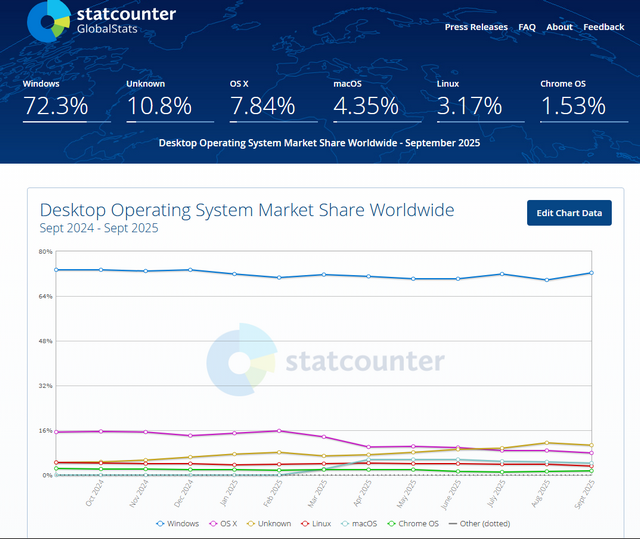Viewport: 640px width, 539px height.
Task: Click Unknown line data point at Aug 2025
Action: pos(547,443)
